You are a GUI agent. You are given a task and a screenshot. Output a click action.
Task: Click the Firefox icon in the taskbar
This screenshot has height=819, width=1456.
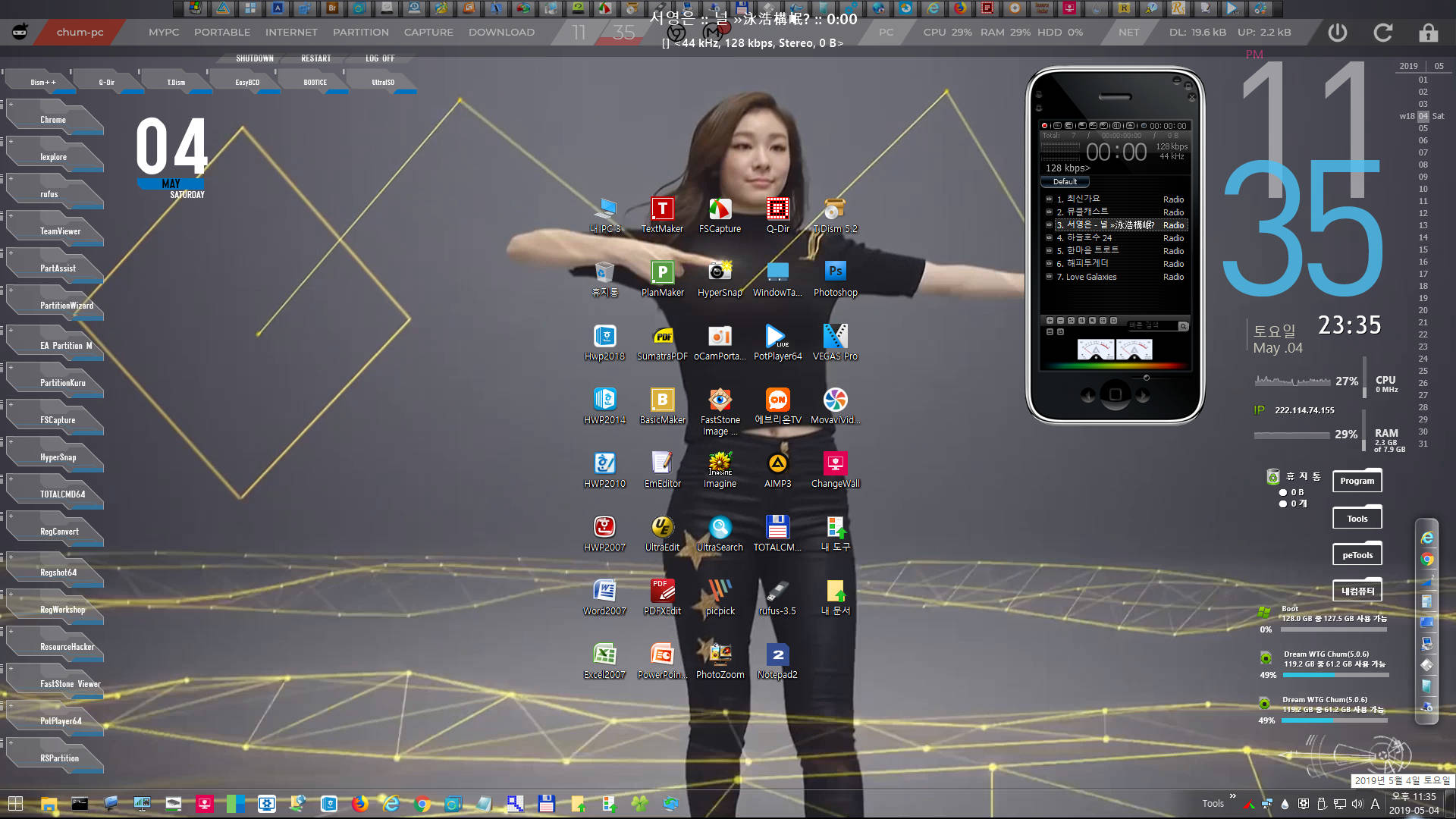[x=360, y=804]
